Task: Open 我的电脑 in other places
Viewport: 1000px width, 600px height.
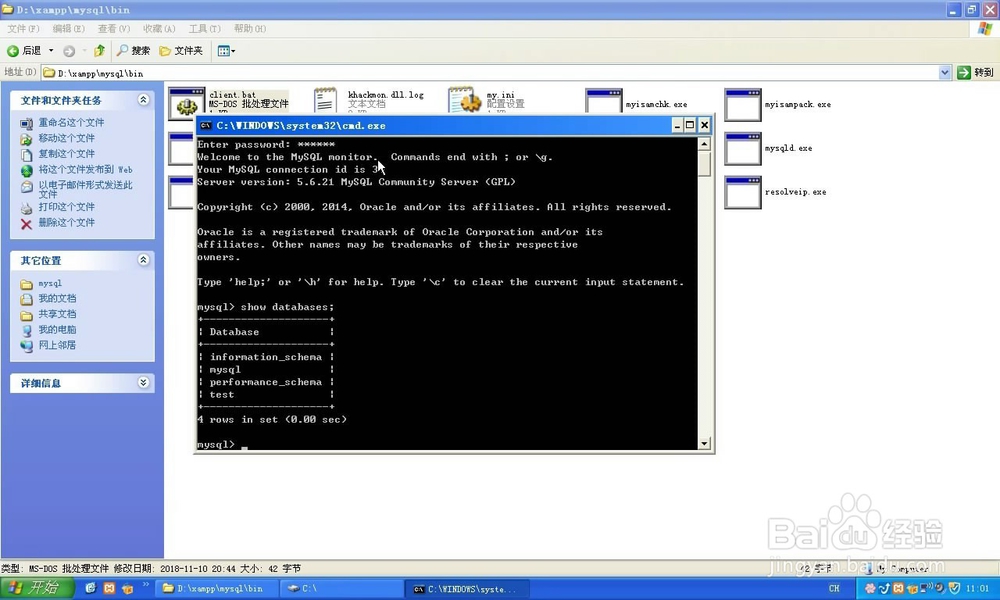Action: [x=57, y=330]
